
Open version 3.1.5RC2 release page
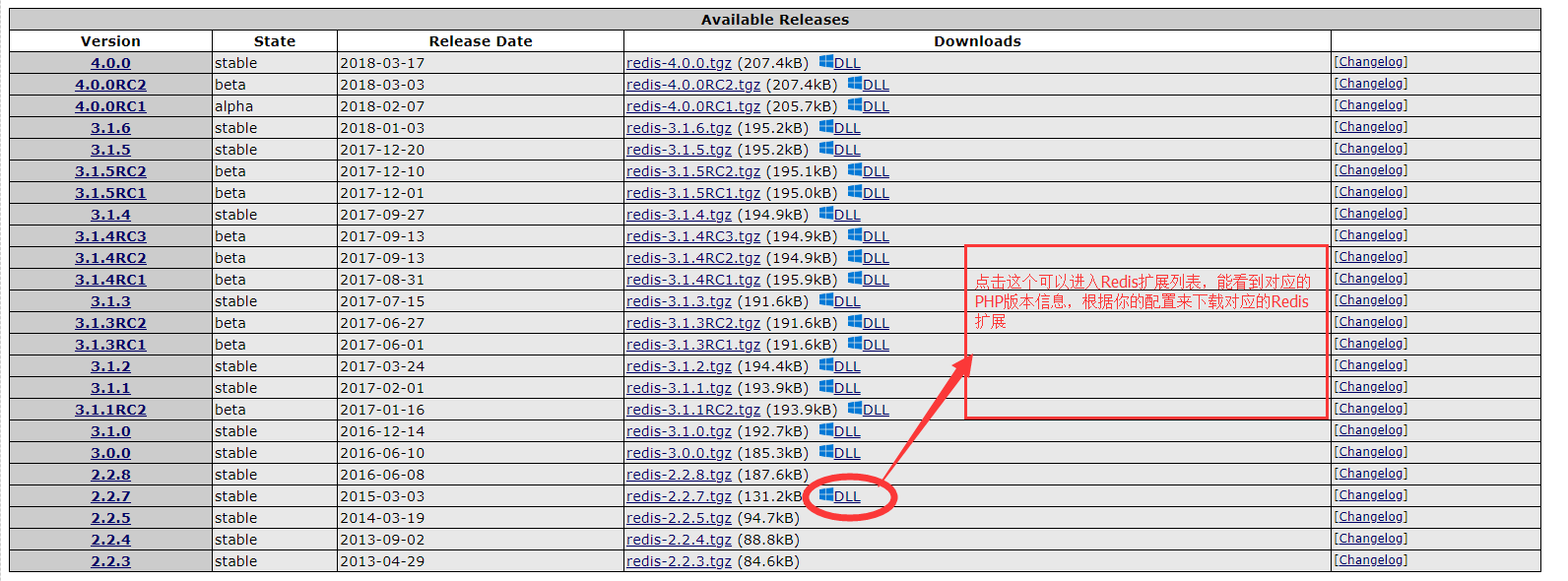tap(110, 171)
